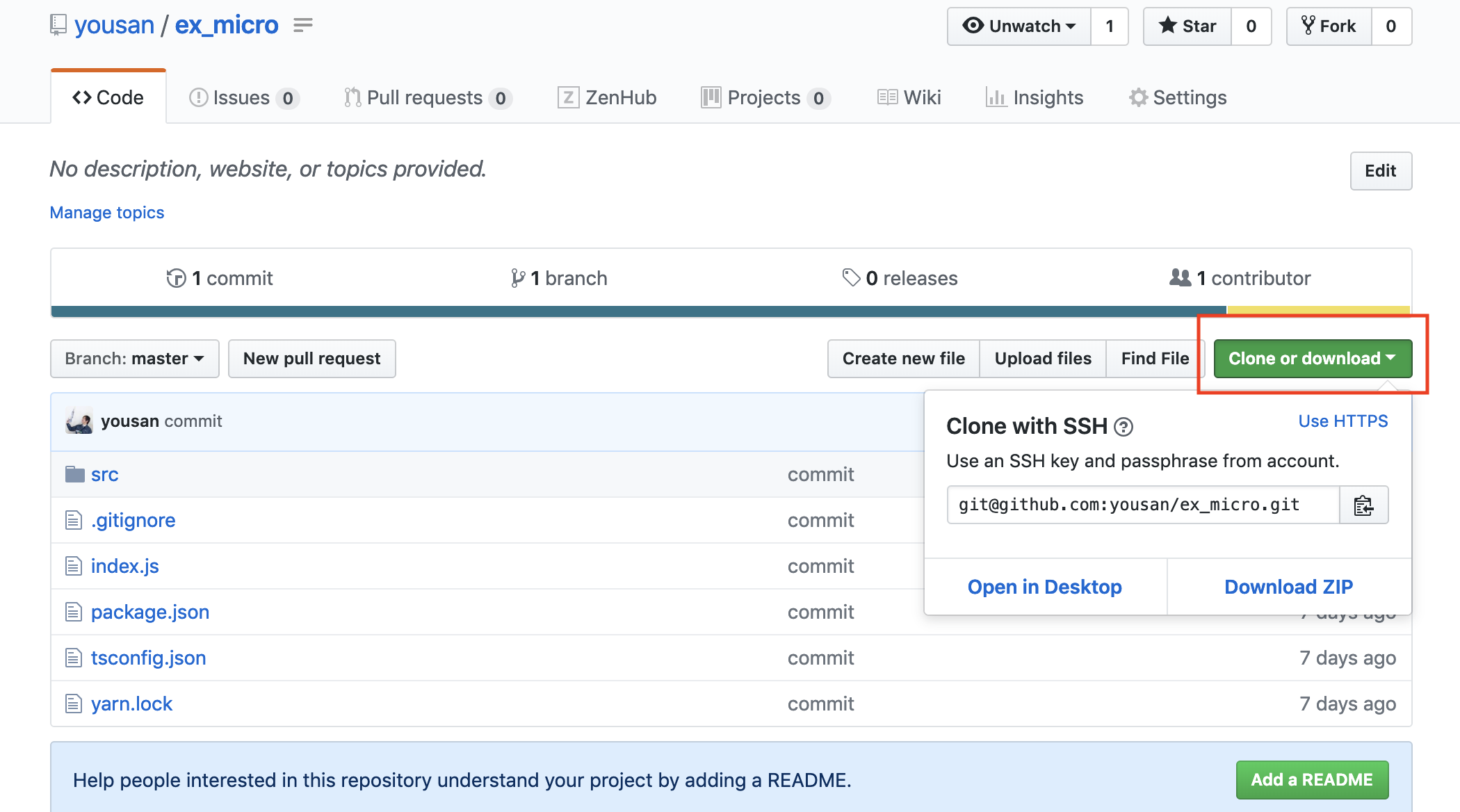Open the ZenHub board icon
Screen dimensions: 1460x812
pos(569,97)
